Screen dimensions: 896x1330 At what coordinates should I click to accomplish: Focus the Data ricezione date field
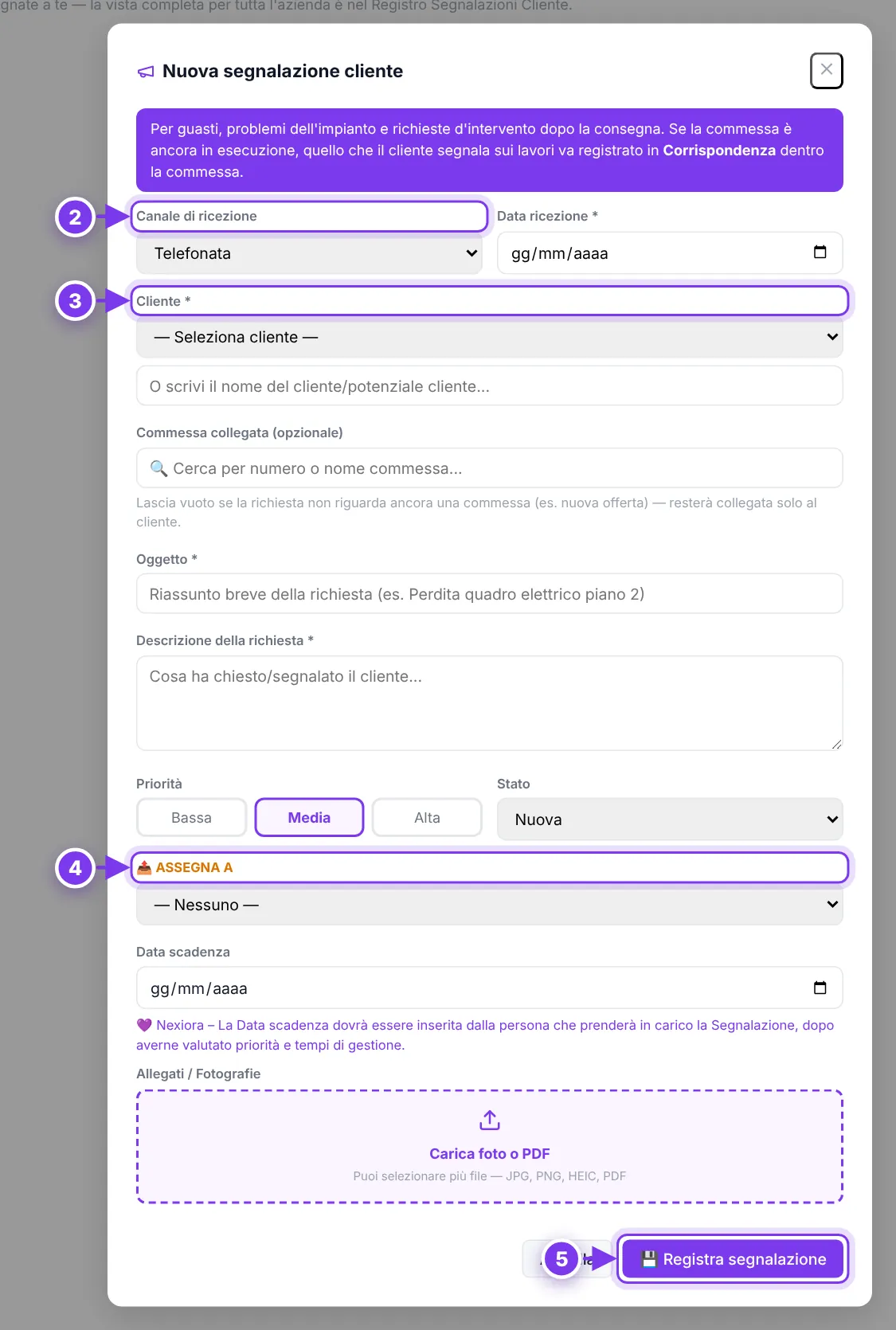pyautogui.click(x=670, y=253)
